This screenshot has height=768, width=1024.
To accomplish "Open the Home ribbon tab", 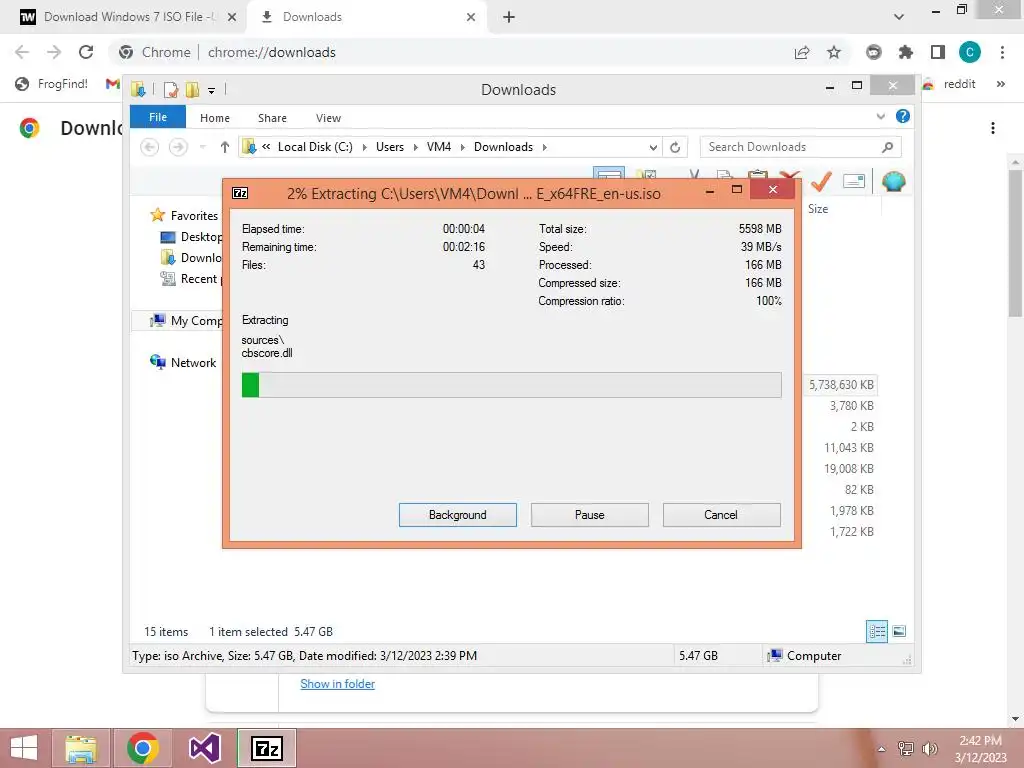I will (215, 118).
